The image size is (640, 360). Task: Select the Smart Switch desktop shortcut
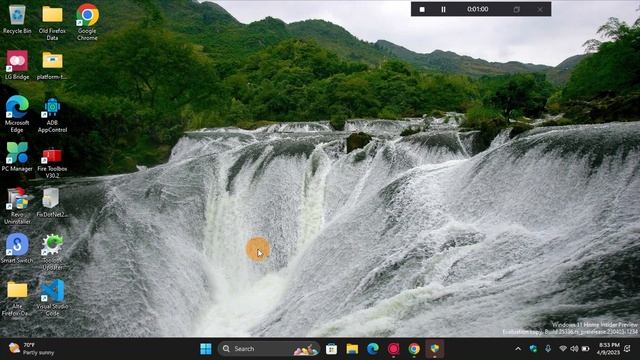coord(17,248)
